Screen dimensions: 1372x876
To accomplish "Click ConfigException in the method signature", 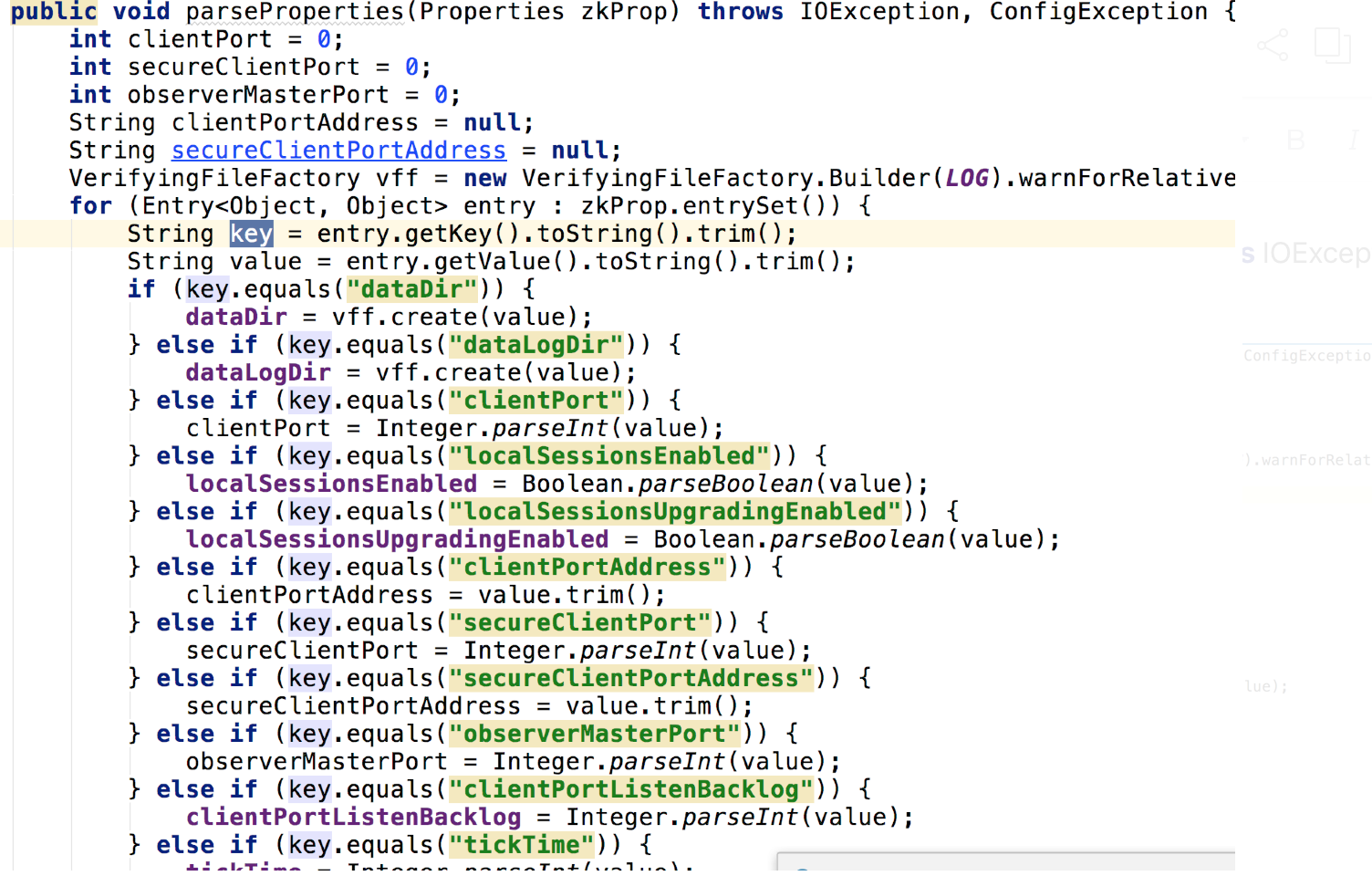I will [x=1098, y=12].
